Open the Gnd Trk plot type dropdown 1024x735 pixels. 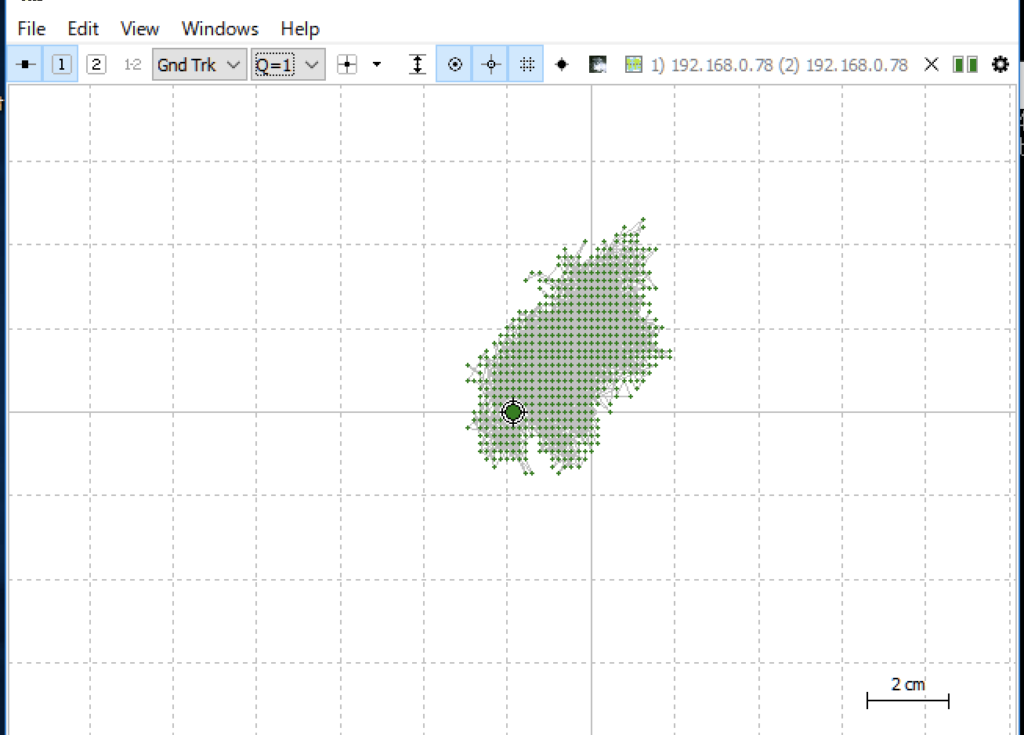tap(199, 65)
